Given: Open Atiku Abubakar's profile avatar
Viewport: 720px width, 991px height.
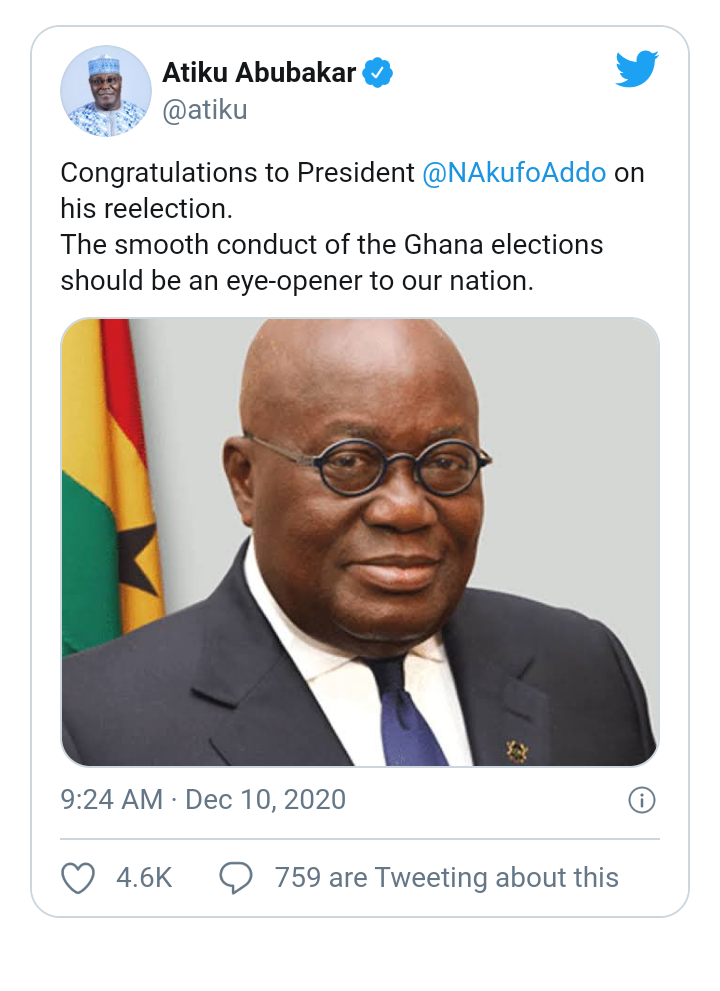Looking at the screenshot, I should point(106,90).
